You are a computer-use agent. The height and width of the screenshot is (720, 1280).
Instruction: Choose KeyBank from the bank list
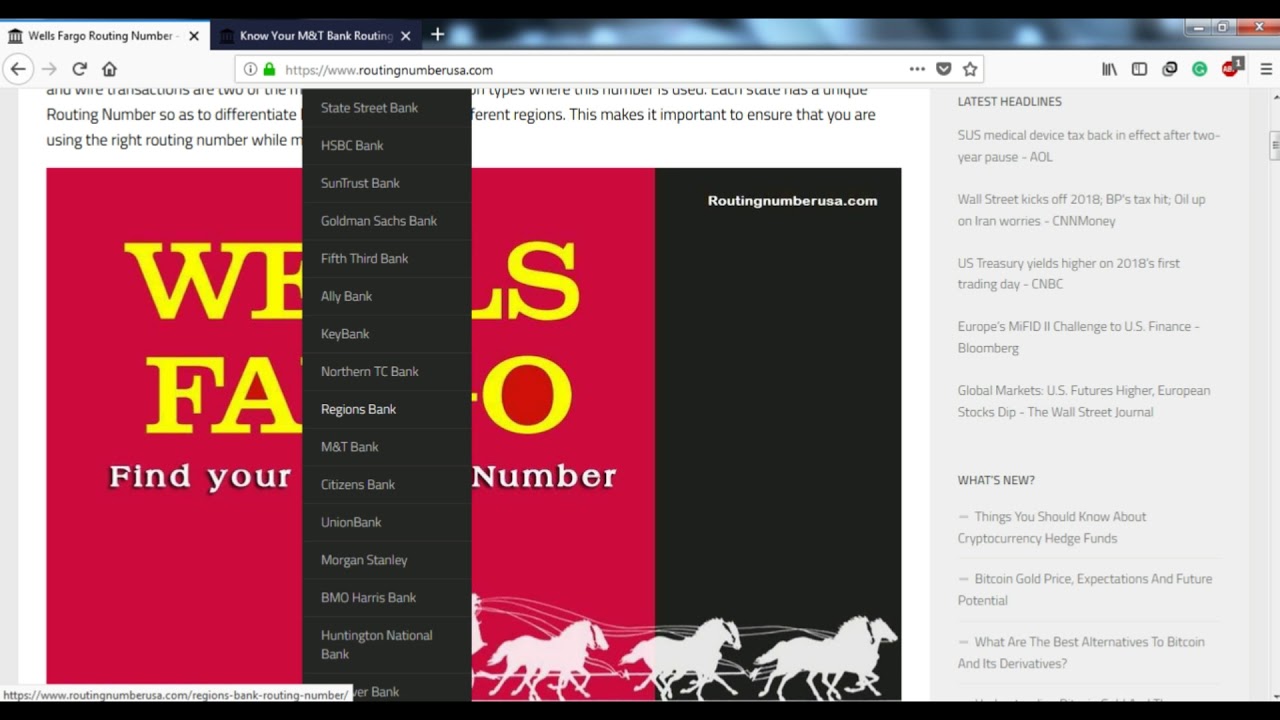pyautogui.click(x=386, y=334)
